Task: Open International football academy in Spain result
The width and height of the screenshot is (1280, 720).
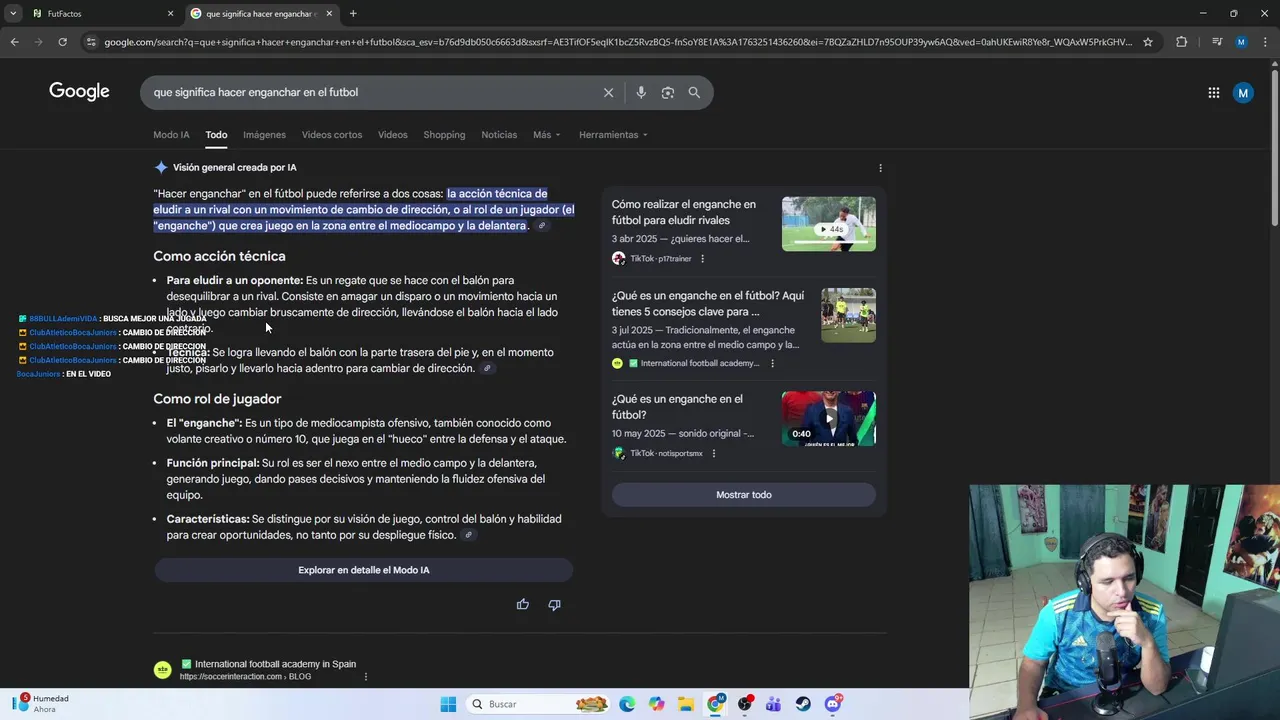Action: (275, 664)
